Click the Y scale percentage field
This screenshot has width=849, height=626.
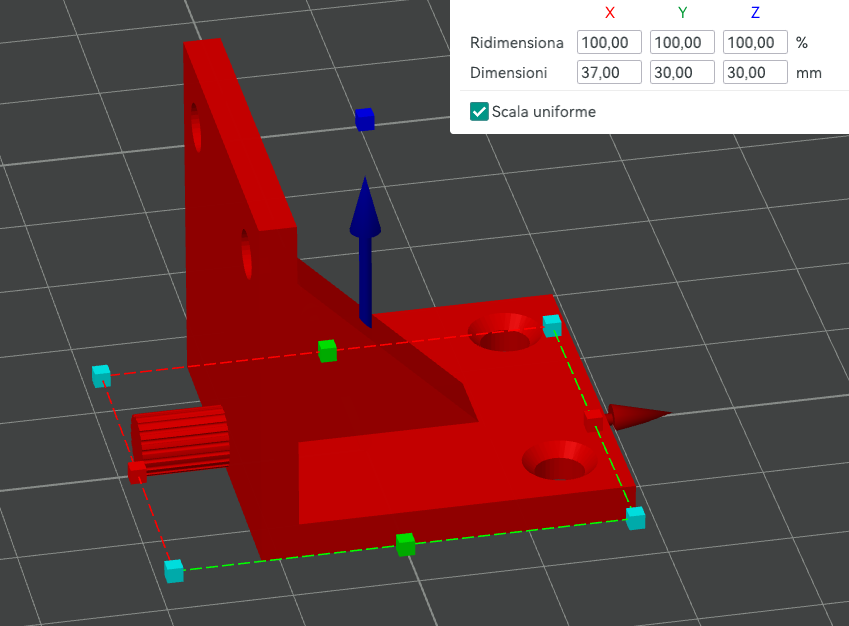click(x=682, y=42)
